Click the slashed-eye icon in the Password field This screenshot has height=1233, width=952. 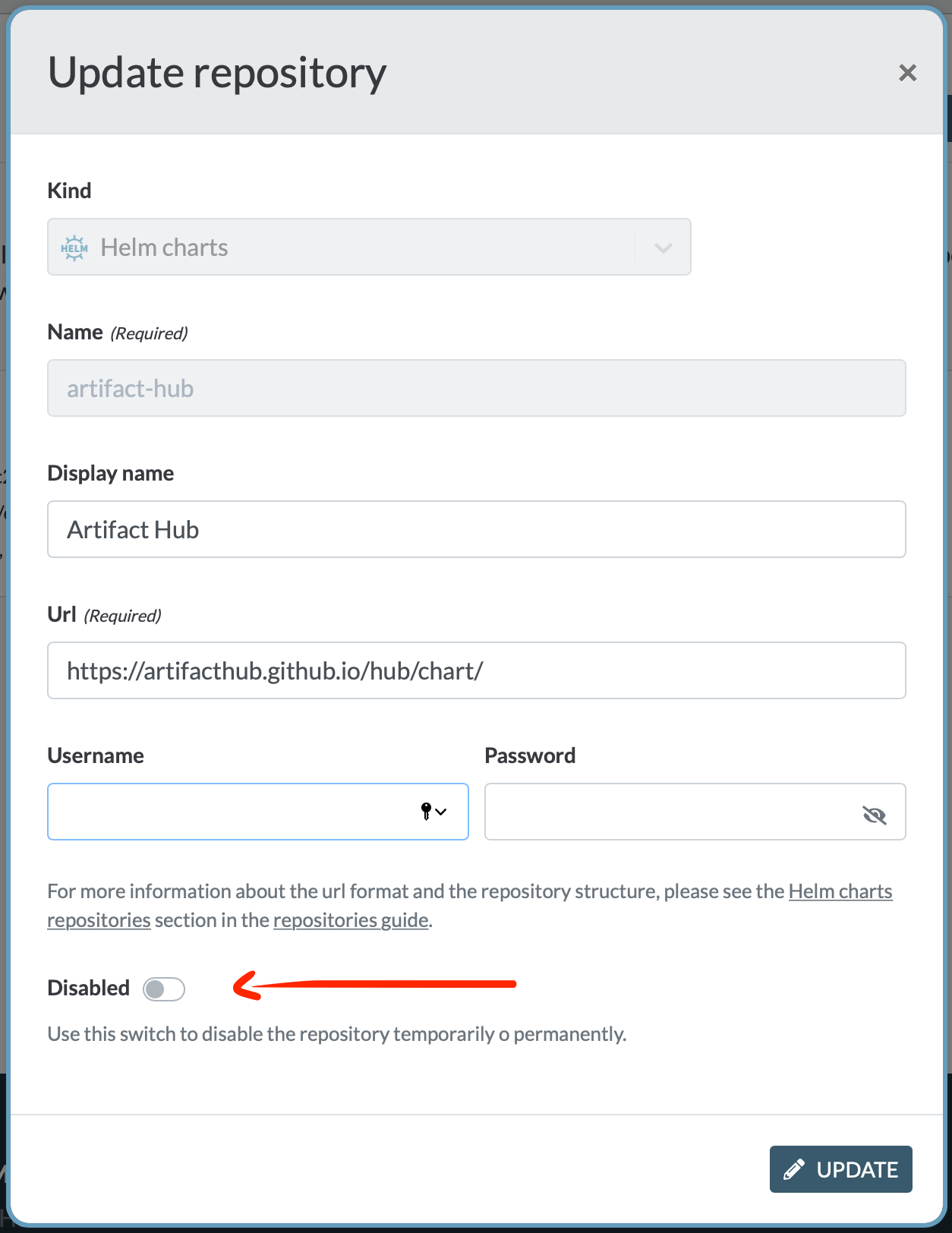pos(875,815)
